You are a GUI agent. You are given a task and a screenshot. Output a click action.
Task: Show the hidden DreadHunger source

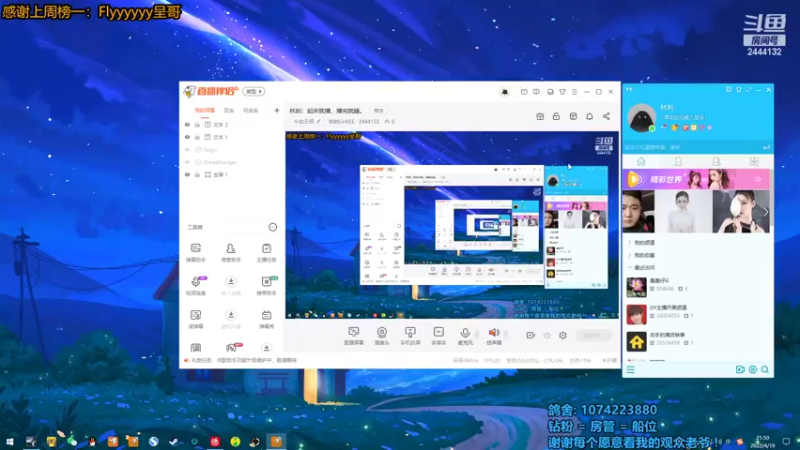187,162
